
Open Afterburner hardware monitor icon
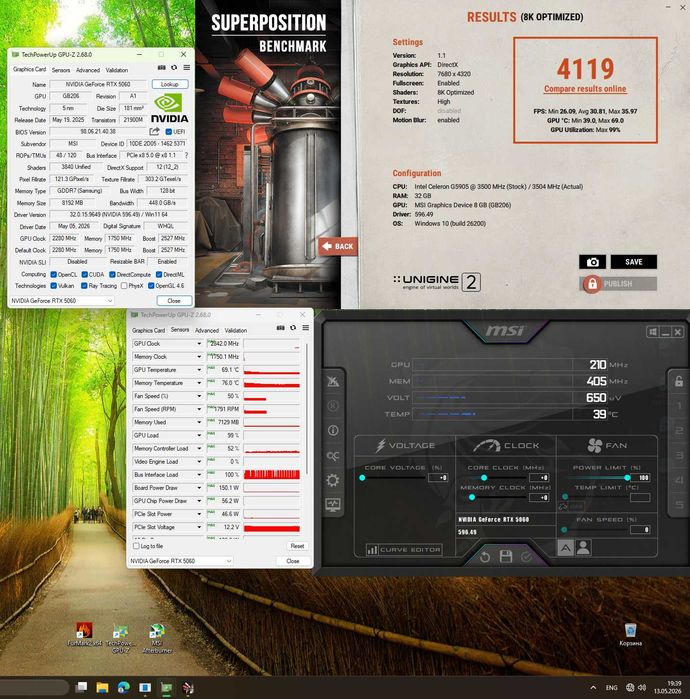coord(333,505)
